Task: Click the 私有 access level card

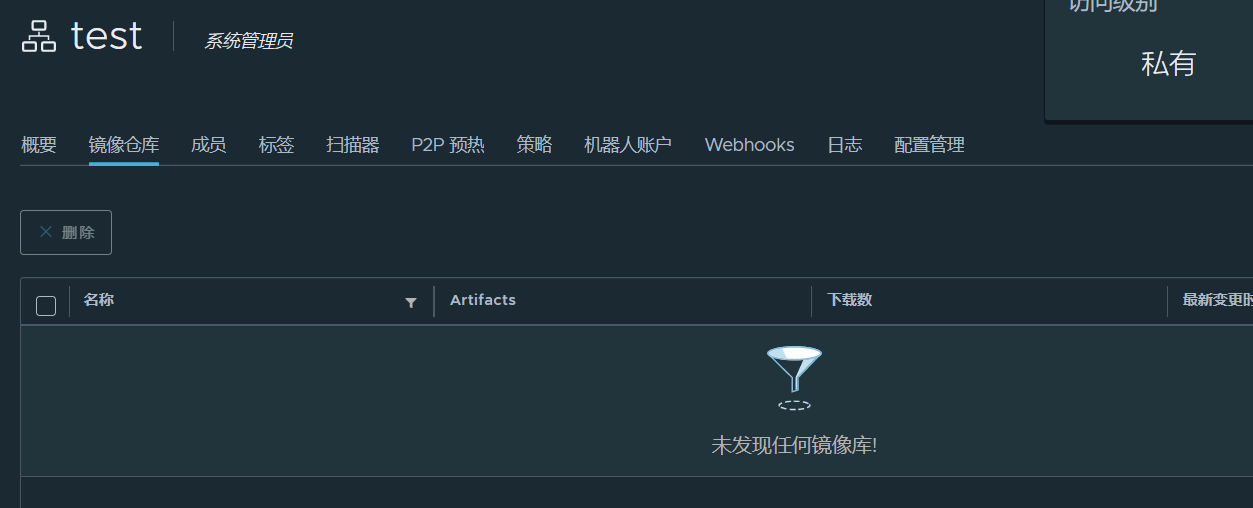Action: 1168,64
